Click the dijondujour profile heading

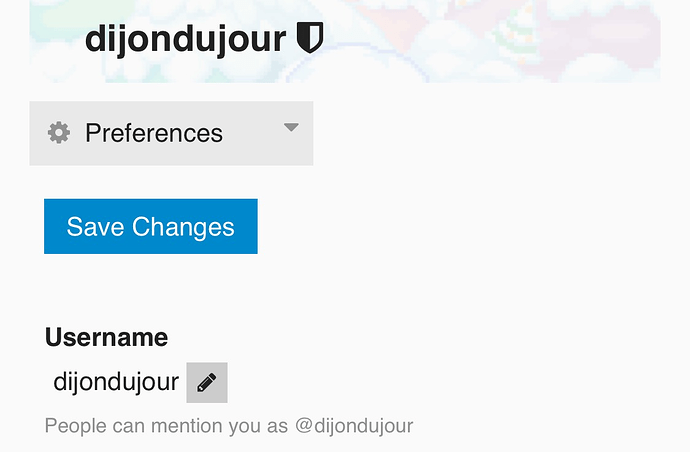click(x=187, y=39)
